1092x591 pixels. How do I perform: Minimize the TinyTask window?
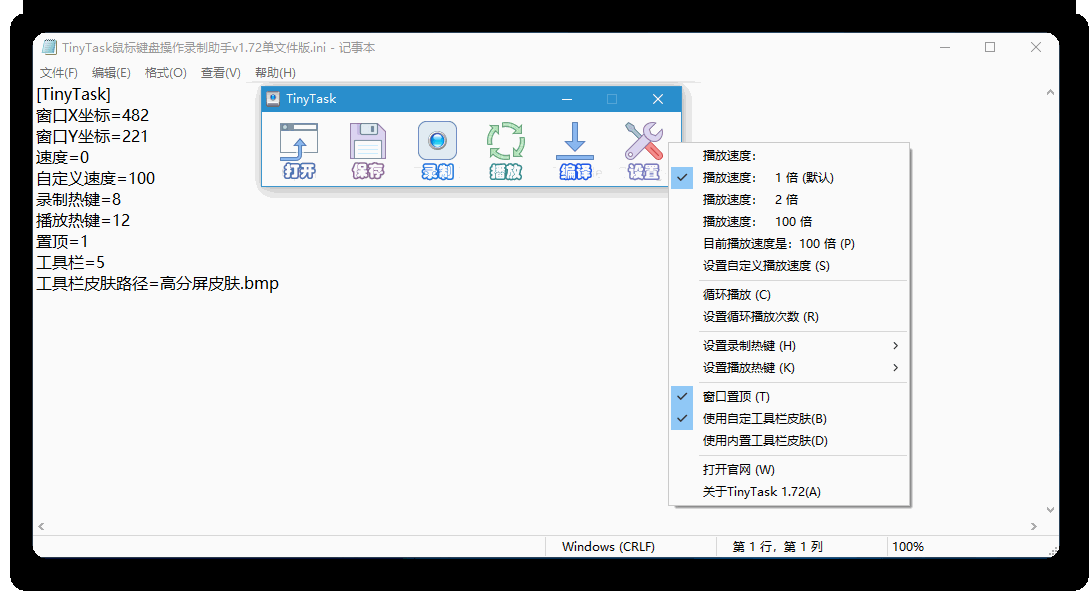[567, 99]
